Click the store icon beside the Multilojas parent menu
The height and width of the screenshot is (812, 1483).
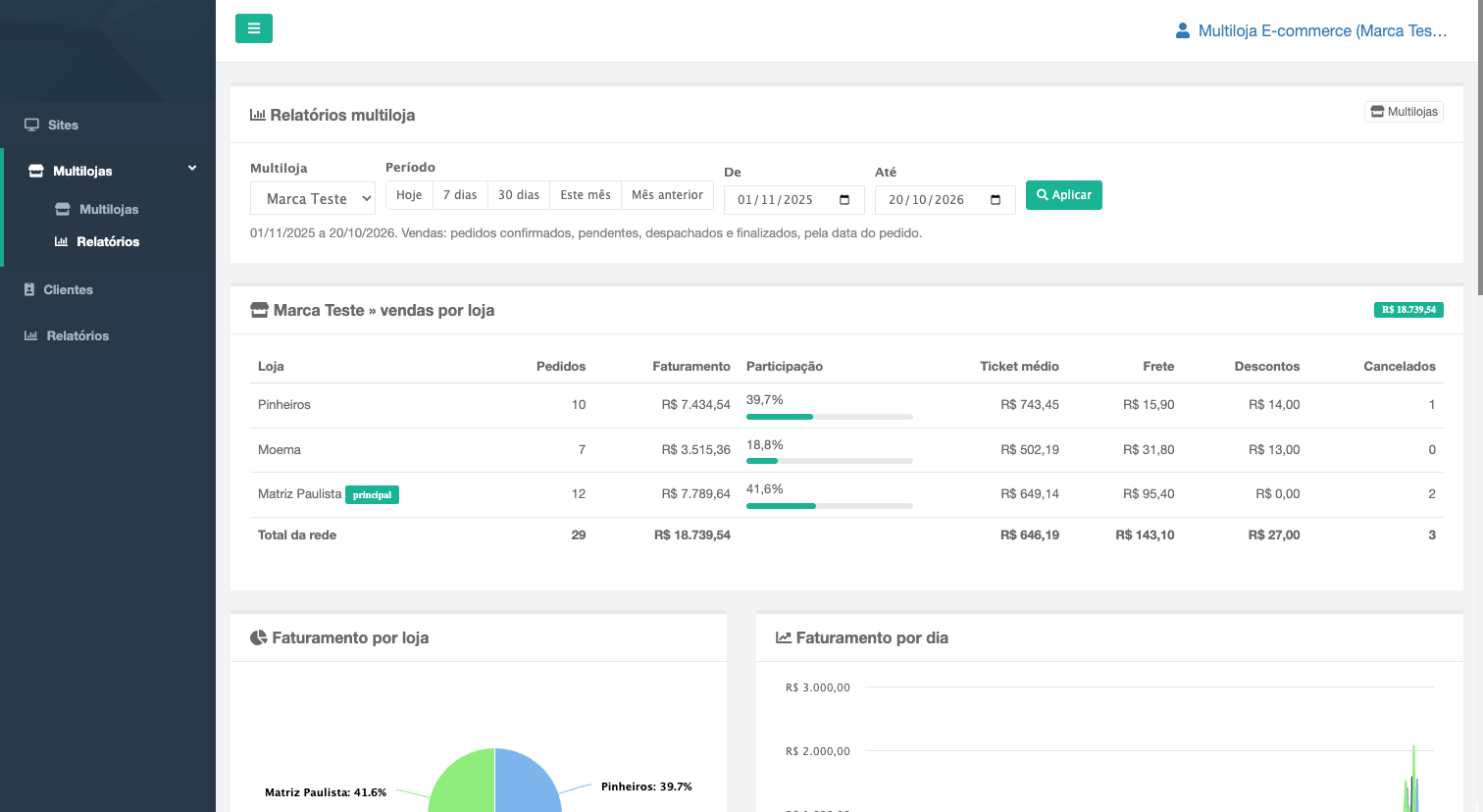click(36, 171)
